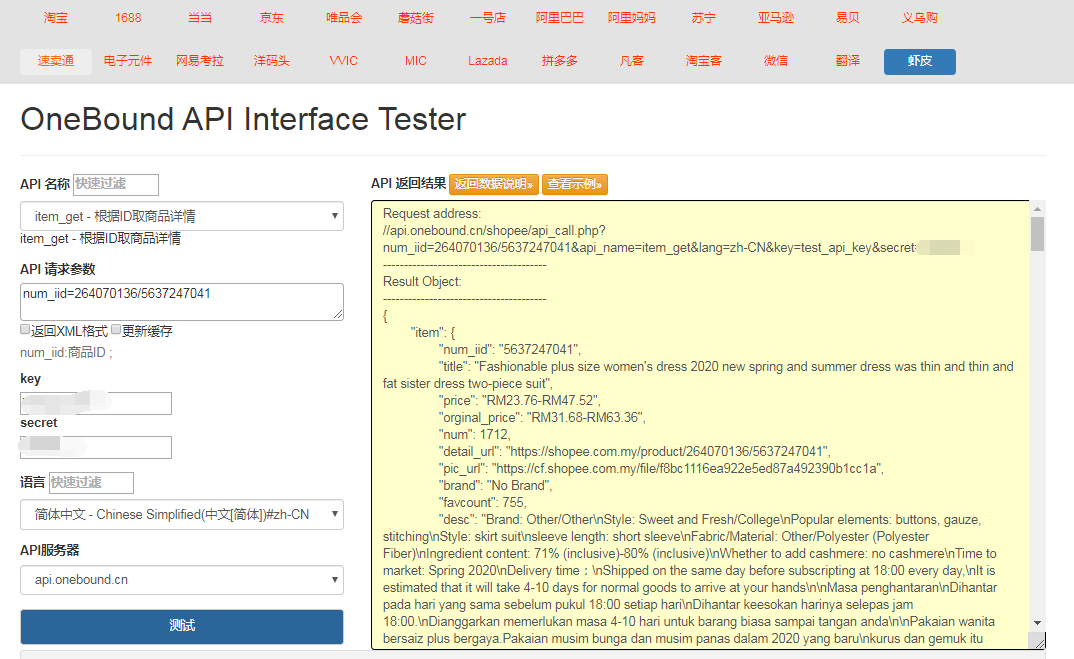Click the secret input field
Viewport: 1074px width, 659px height.
[x=96, y=447]
